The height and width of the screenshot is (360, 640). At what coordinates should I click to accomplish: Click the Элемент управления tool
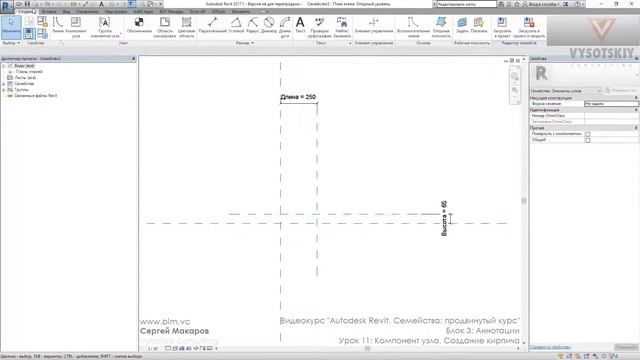click(373, 25)
